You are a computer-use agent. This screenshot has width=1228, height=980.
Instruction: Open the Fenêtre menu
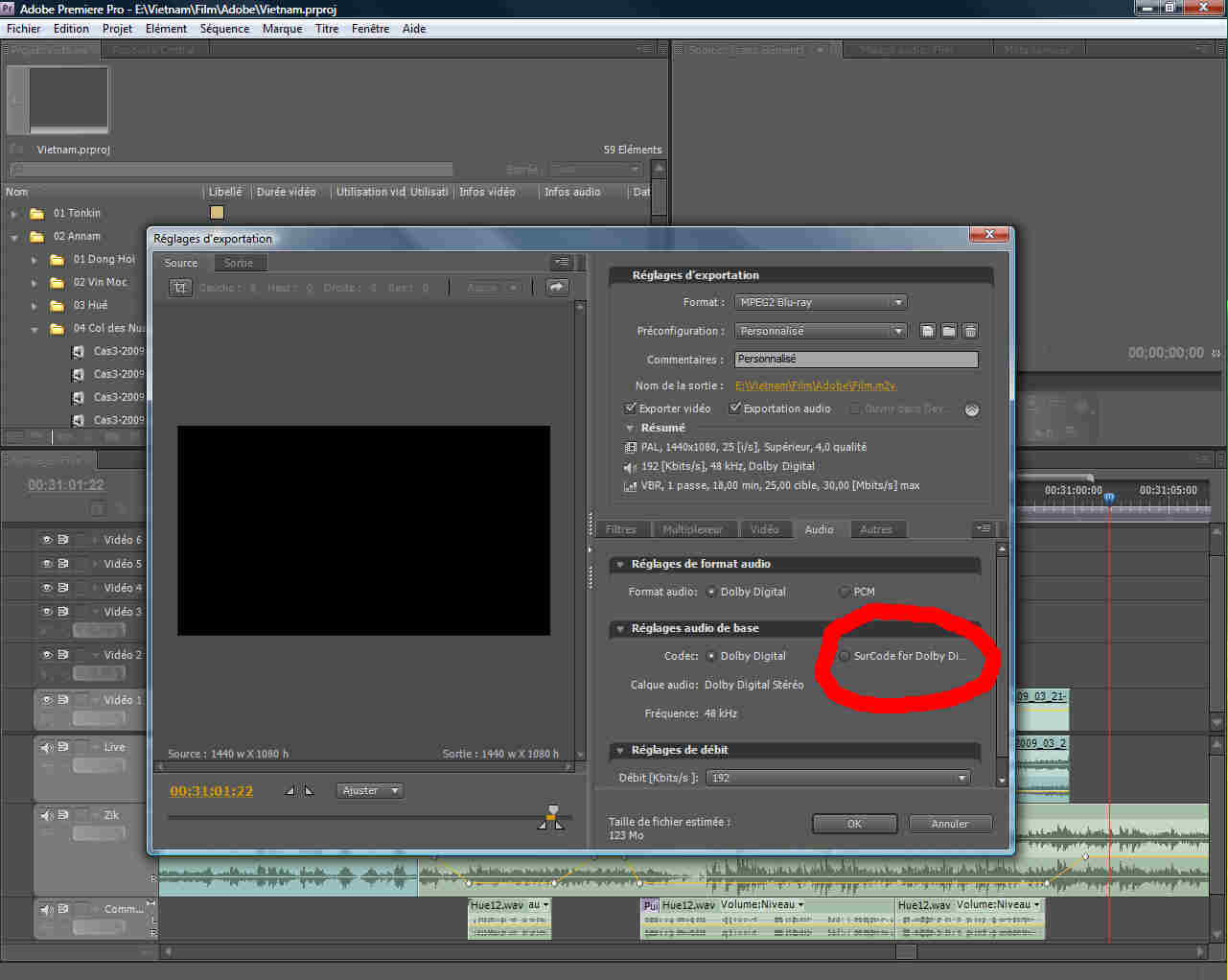pos(370,29)
